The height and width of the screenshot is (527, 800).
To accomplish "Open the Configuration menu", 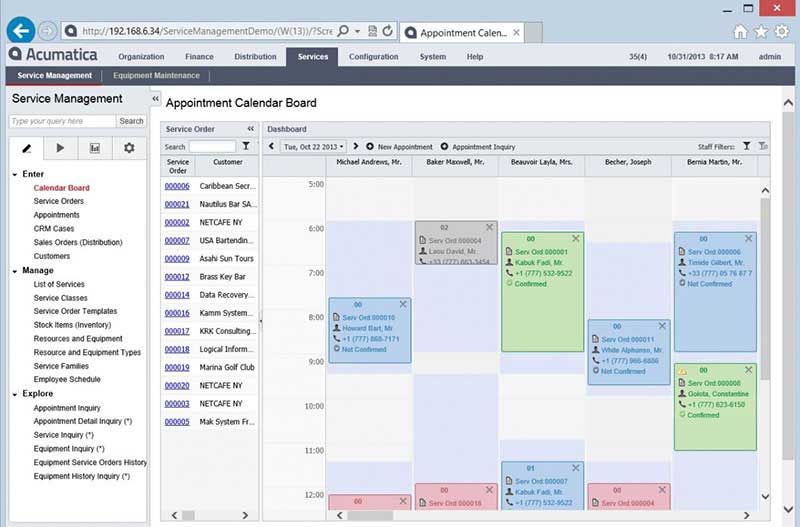I will click(373, 57).
